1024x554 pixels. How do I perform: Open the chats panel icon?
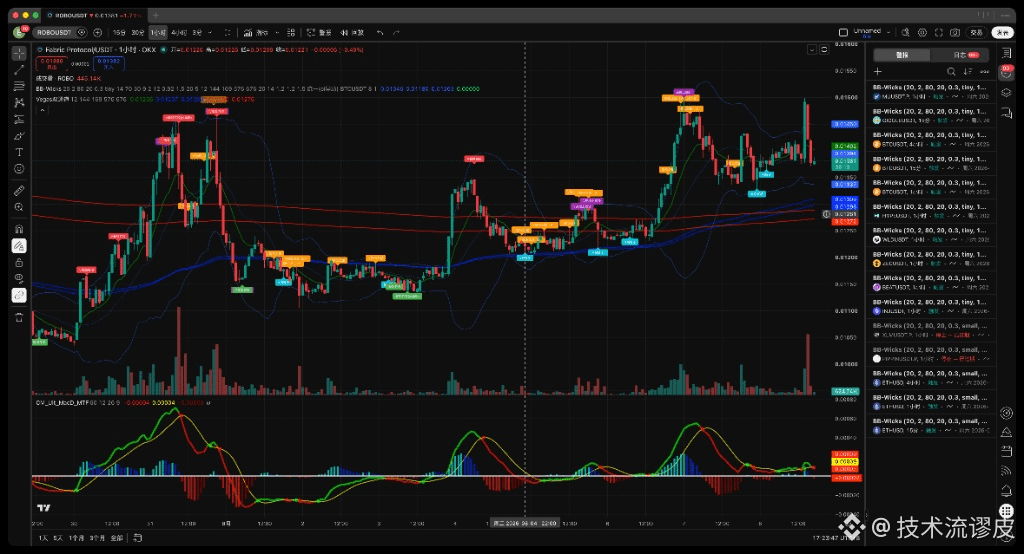pos(1006,114)
